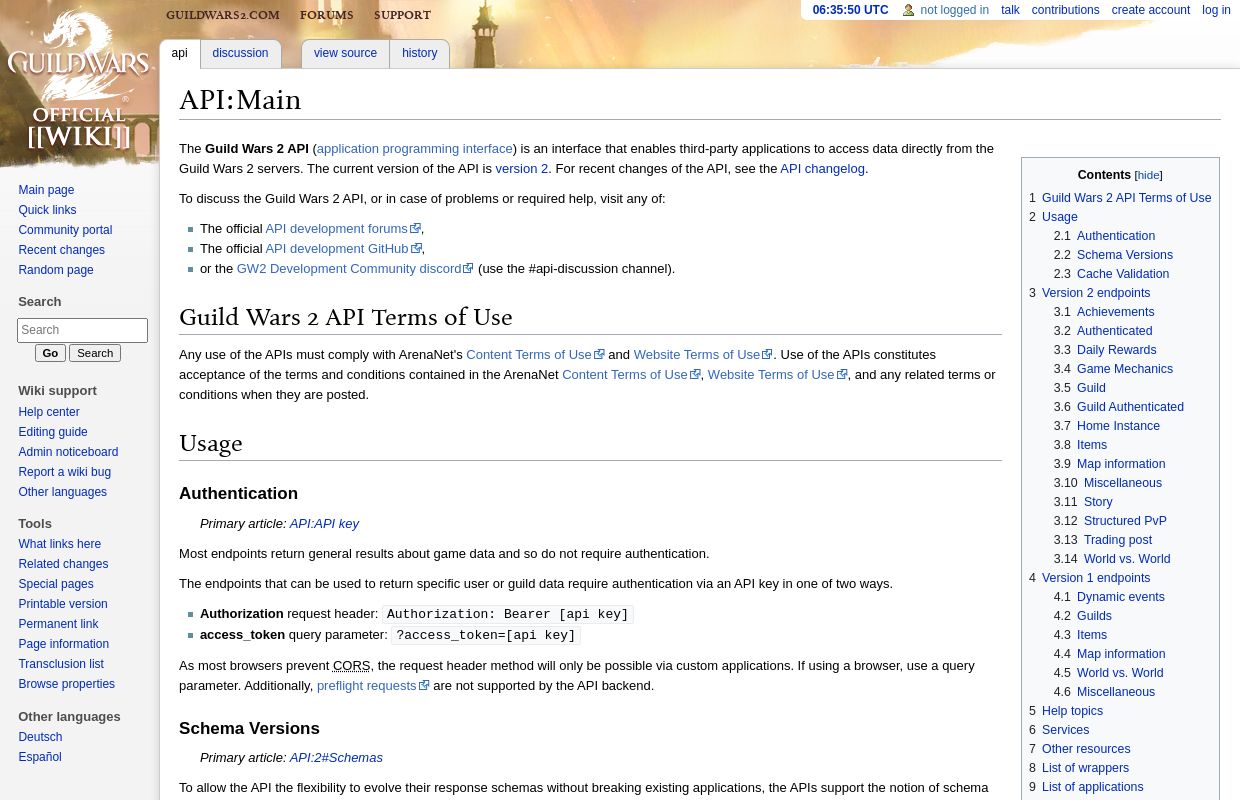The width and height of the screenshot is (1240, 800).
Task: Hide the Contents table with 'hide'
Action: click(1148, 175)
